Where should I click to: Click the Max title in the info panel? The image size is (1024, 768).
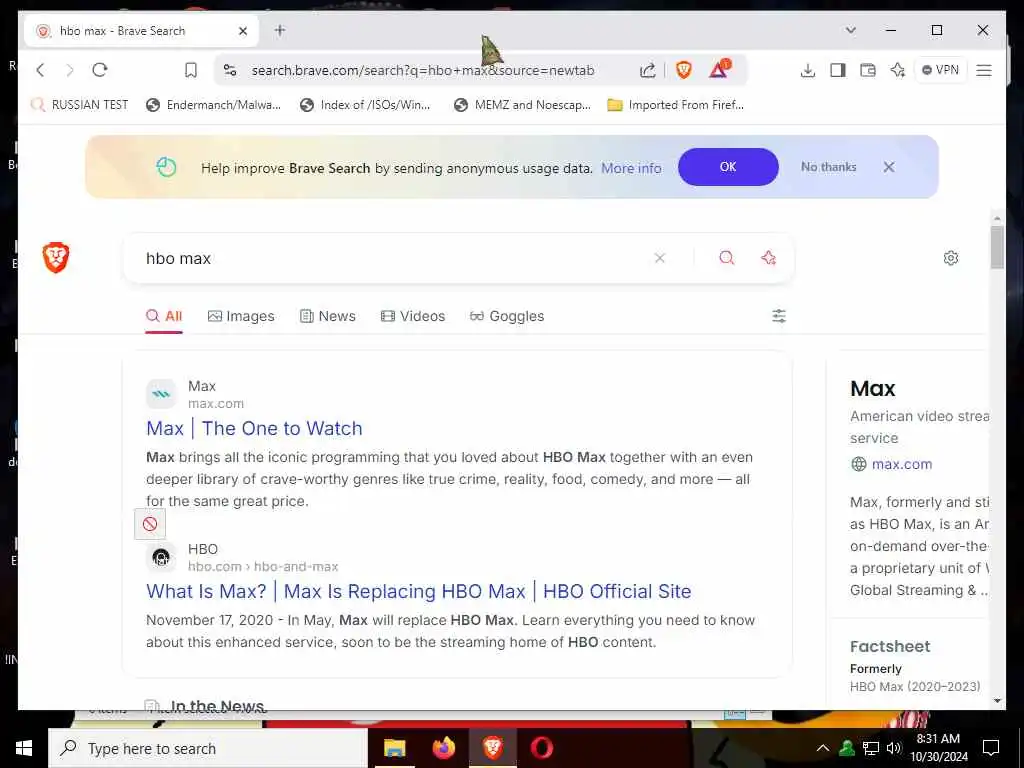click(x=872, y=389)
